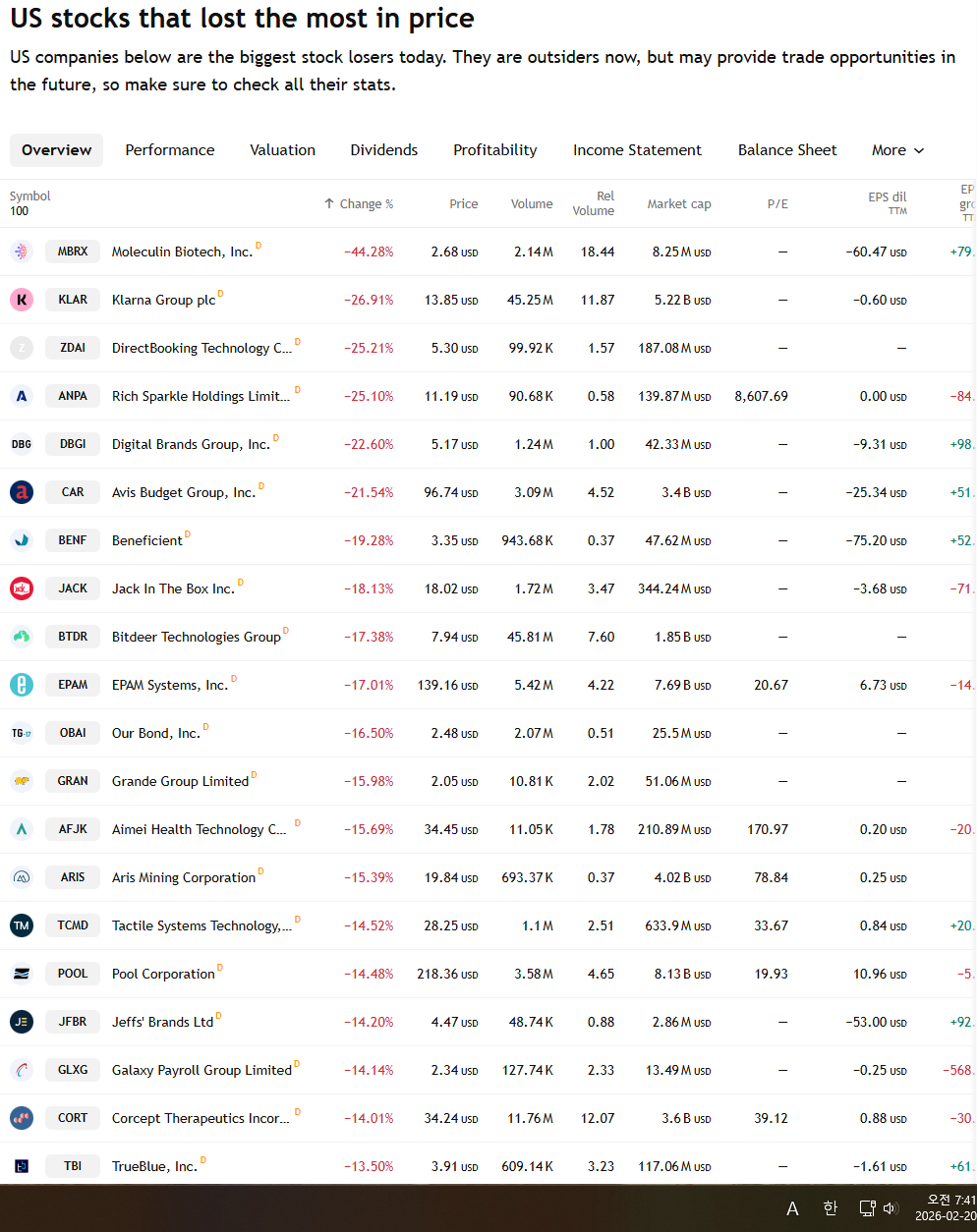Switch to the Income Statement tab
Viewport: 977px width, 1232px height.
click(637, 150)
